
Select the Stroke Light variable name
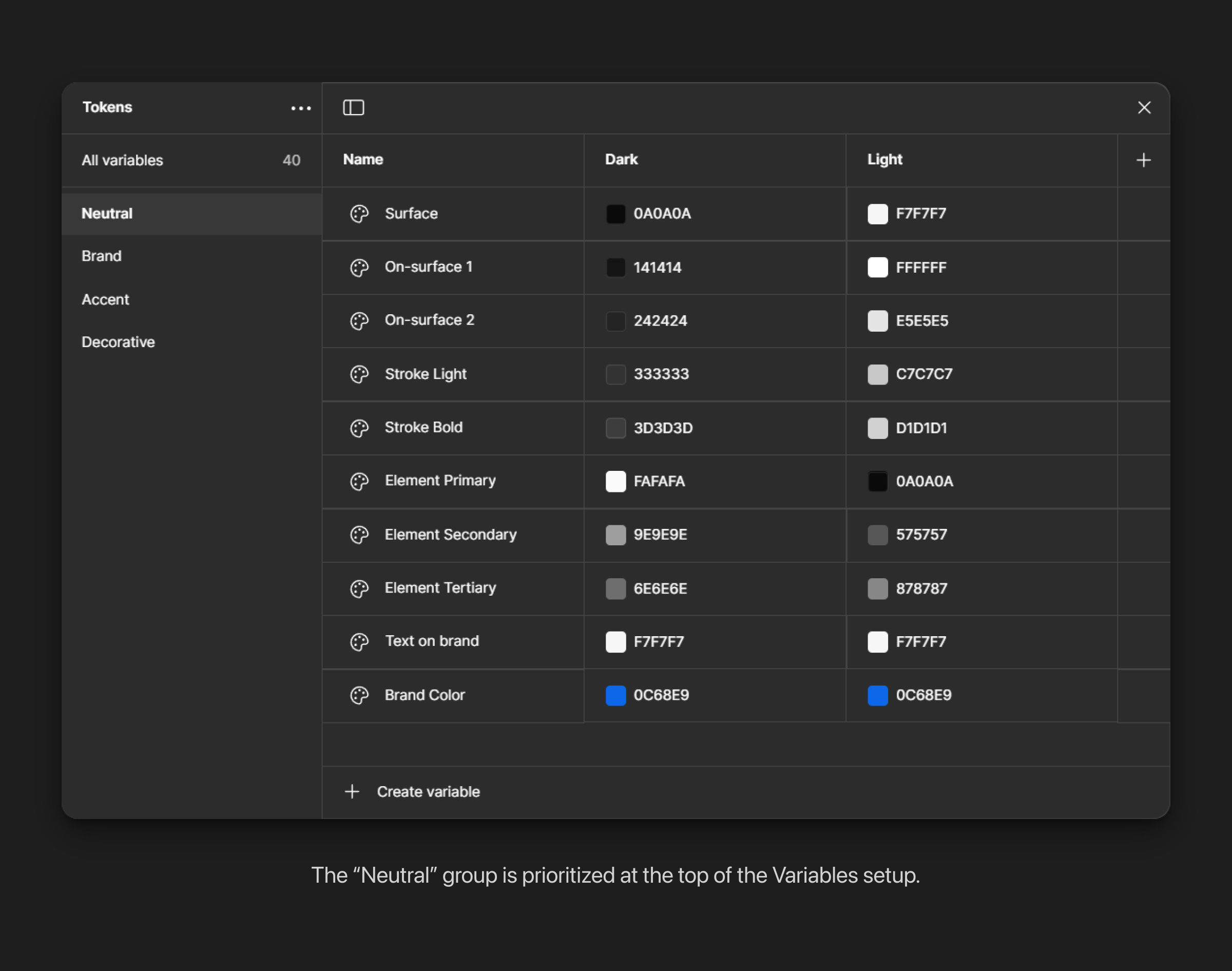tap(426, 374)
